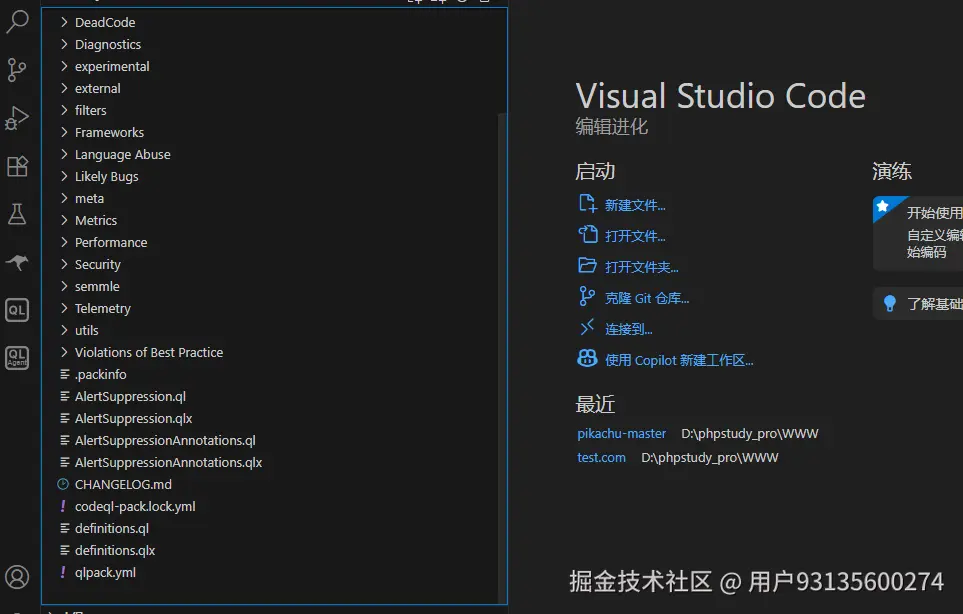Expand Violations of Best Practice folder
The image size is (963, 614).
(x=64, y=352)
